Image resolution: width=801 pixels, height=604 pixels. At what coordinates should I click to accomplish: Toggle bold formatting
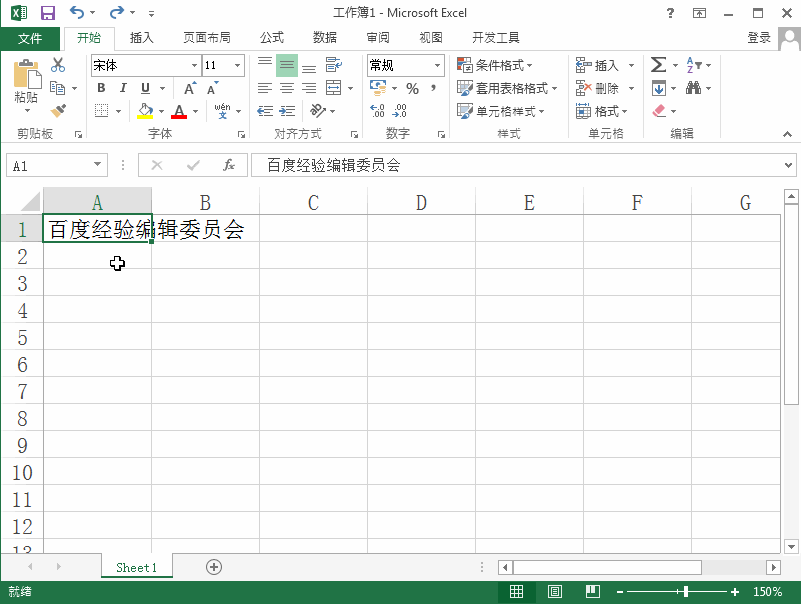pos(101,88)
